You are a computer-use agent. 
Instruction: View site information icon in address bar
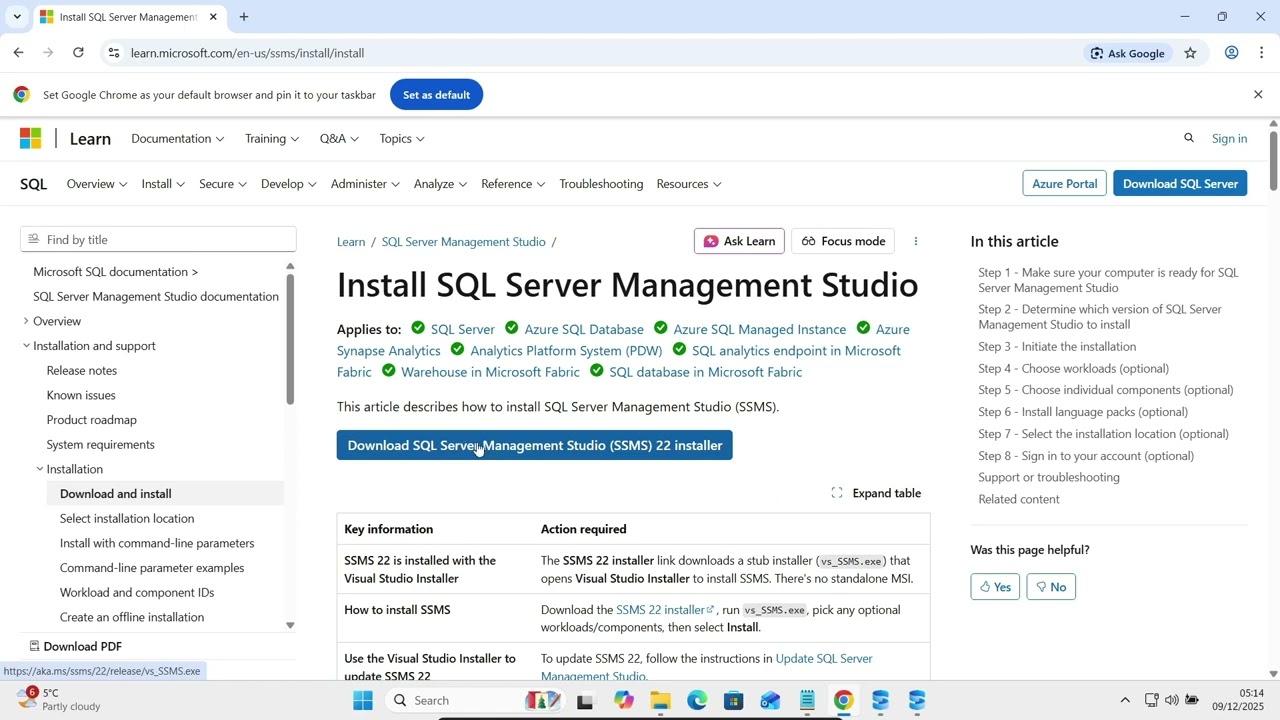114,53
